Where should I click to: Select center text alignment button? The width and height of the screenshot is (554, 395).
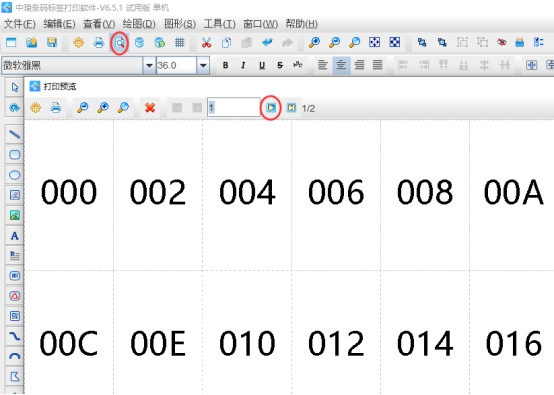tap(341, 65)
